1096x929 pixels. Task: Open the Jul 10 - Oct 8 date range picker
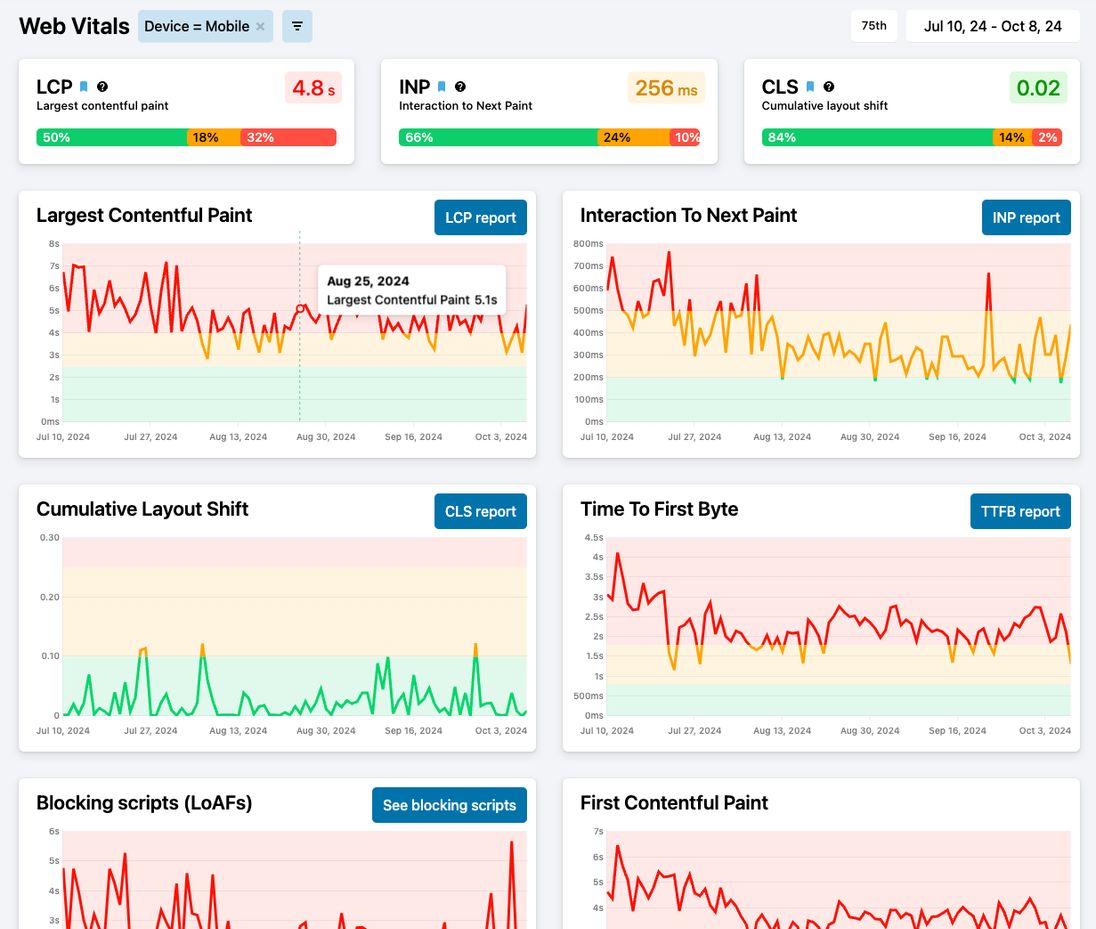pyautogui.click(x=992, y=26)
